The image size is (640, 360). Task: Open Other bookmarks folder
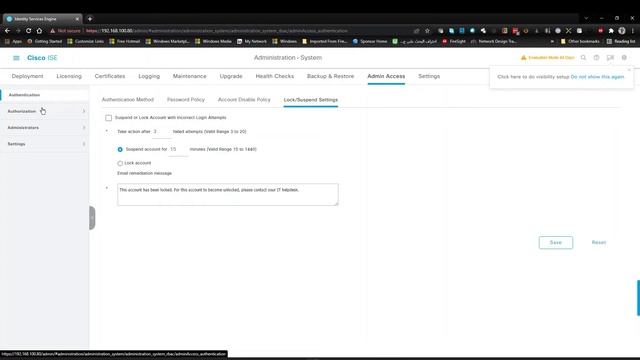580,41
